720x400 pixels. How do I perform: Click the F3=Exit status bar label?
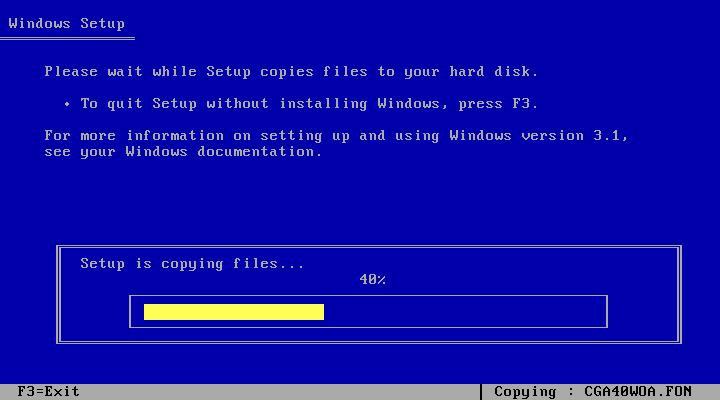point(48,392)
